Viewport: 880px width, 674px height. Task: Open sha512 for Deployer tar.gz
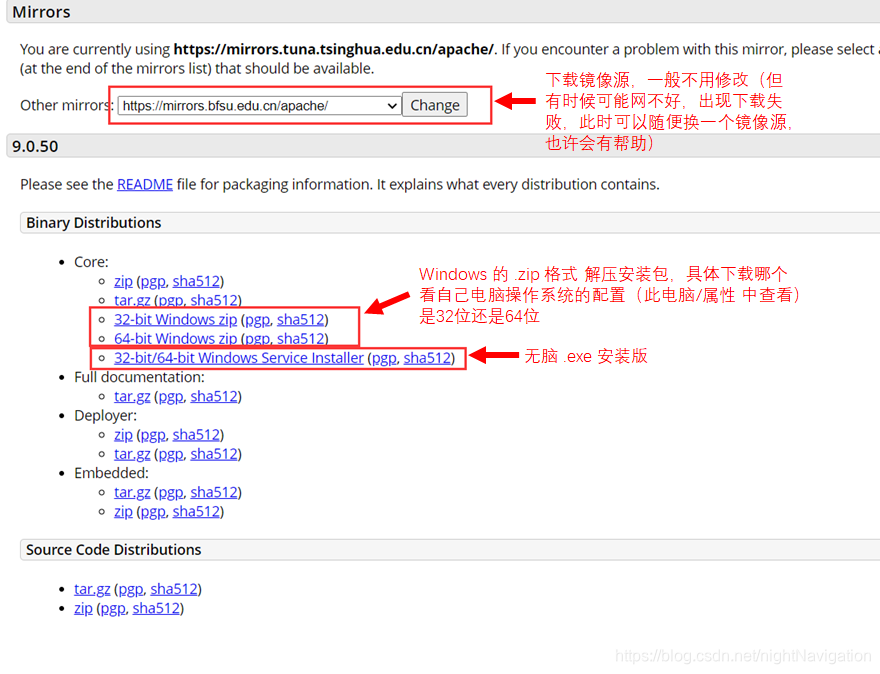214,454
